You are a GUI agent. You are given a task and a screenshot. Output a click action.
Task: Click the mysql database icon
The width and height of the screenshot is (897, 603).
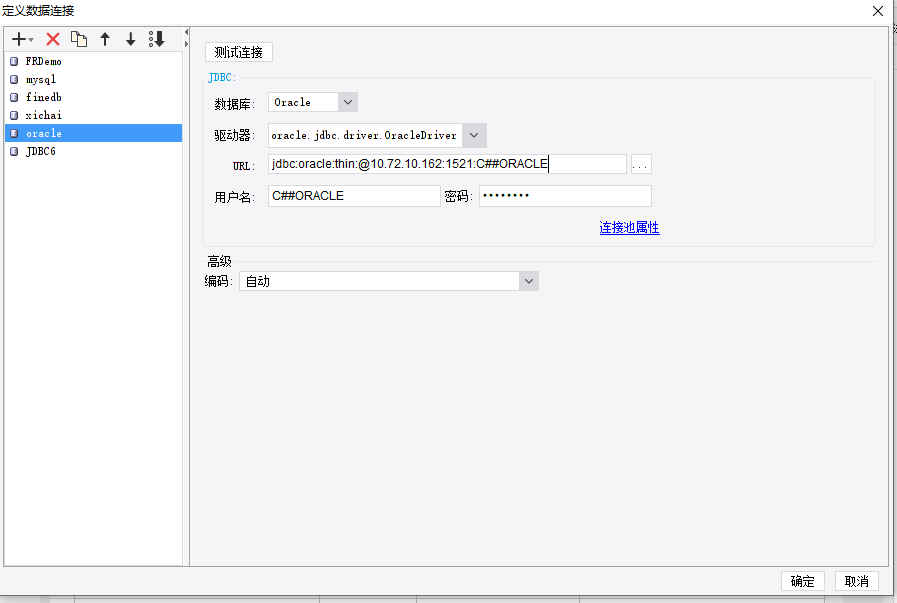tap(14, 79)
